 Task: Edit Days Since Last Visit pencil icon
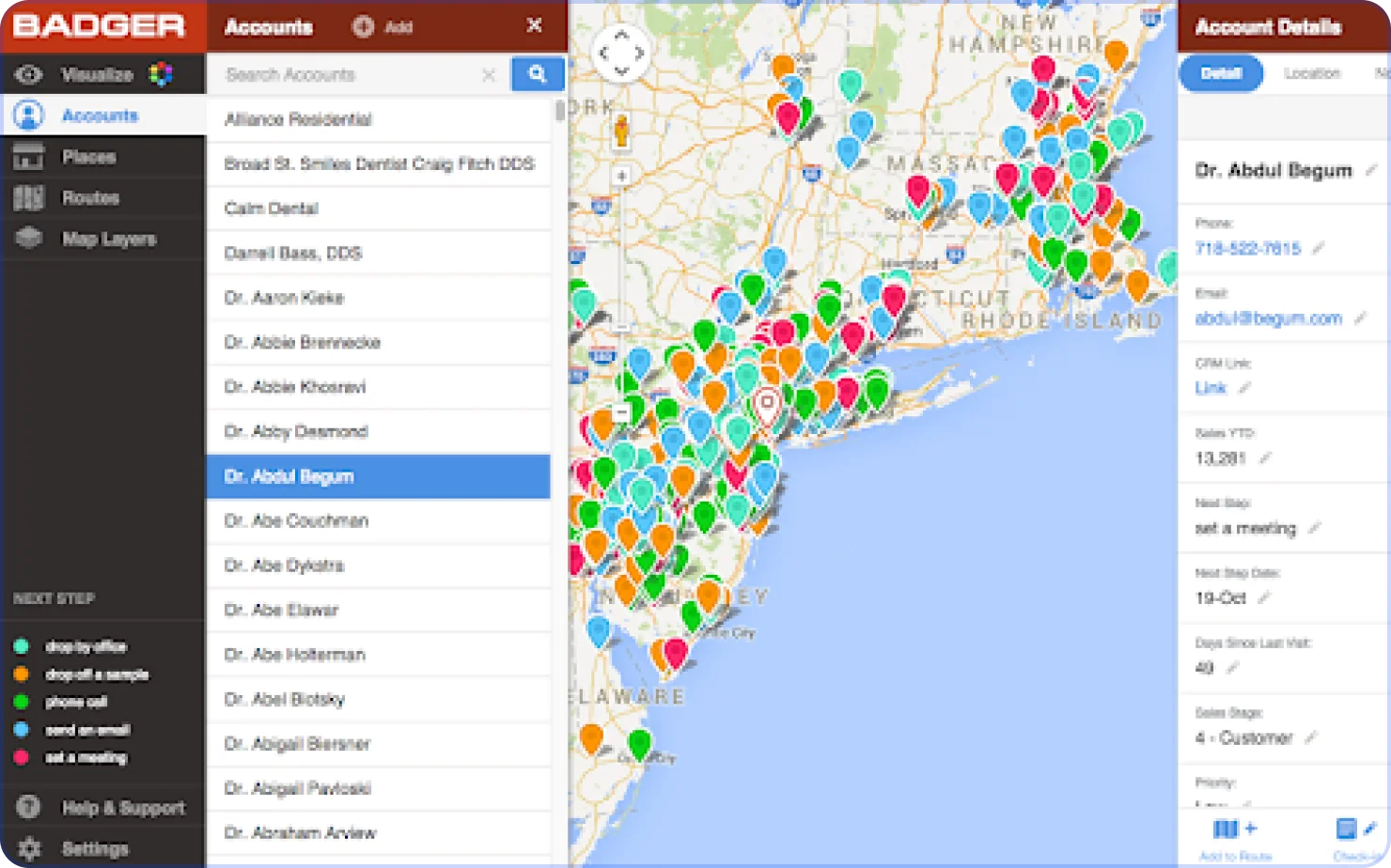[1232, 668]
